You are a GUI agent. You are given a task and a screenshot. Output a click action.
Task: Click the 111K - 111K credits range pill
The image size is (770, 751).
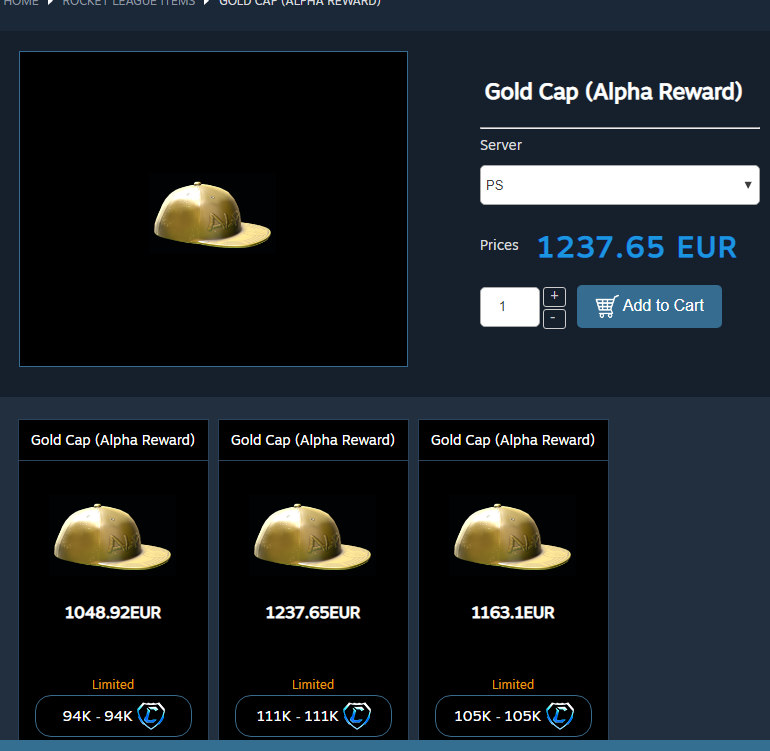(313, 716)
